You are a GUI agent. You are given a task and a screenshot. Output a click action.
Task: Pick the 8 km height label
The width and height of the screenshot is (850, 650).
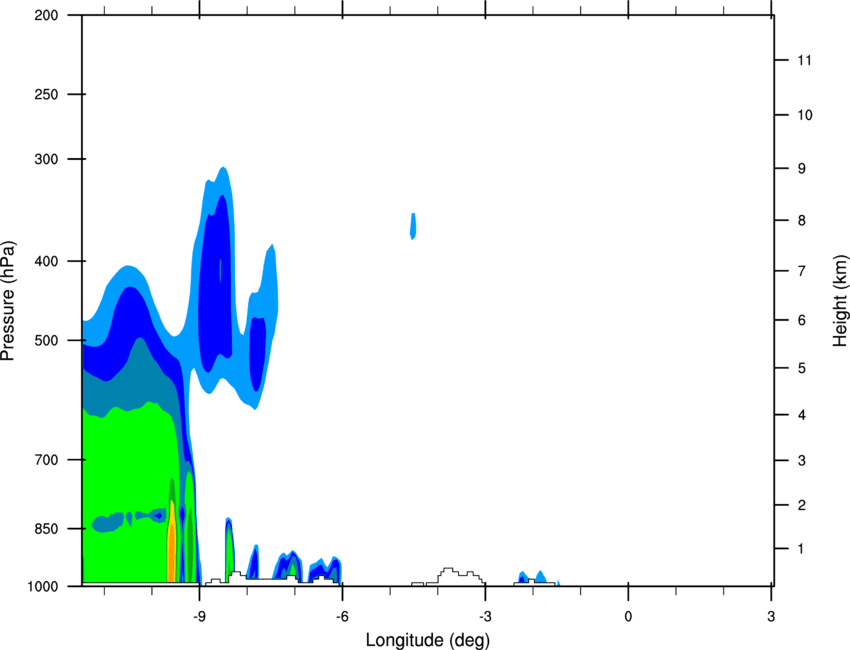[x=802, y=220]
